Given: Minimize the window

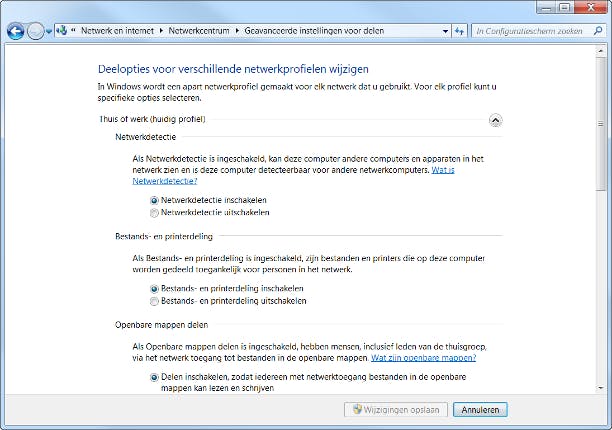Looking at the screenshot, I should click(x=546, y=7).
